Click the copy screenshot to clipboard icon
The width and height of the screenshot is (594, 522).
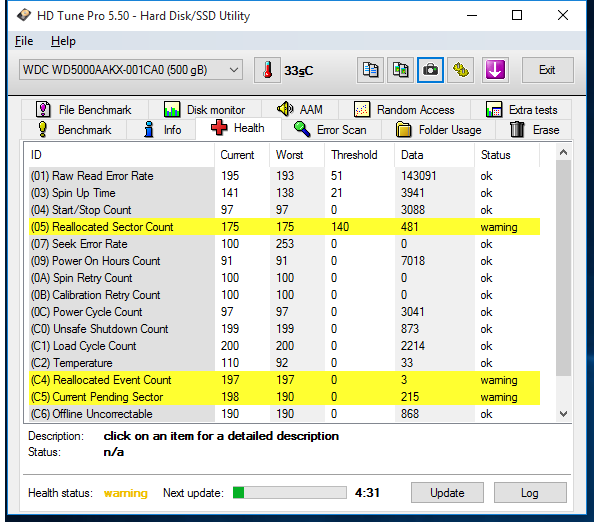[x=400, y=70]
